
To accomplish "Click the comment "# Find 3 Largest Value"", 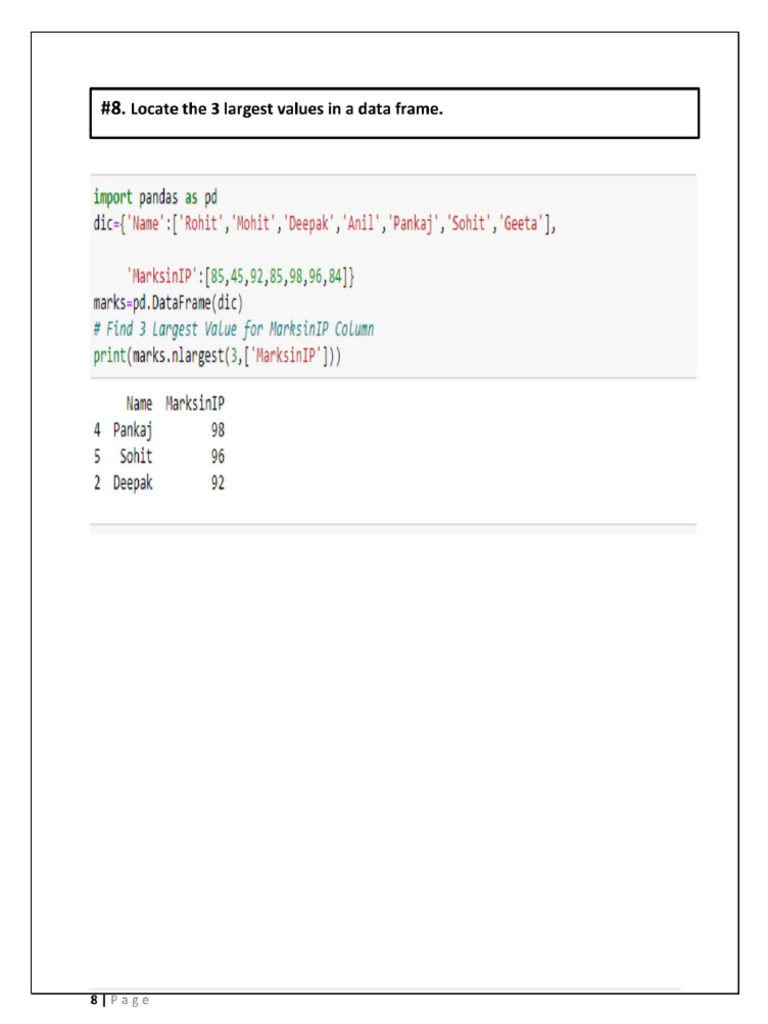I will (x=233, y=330).
